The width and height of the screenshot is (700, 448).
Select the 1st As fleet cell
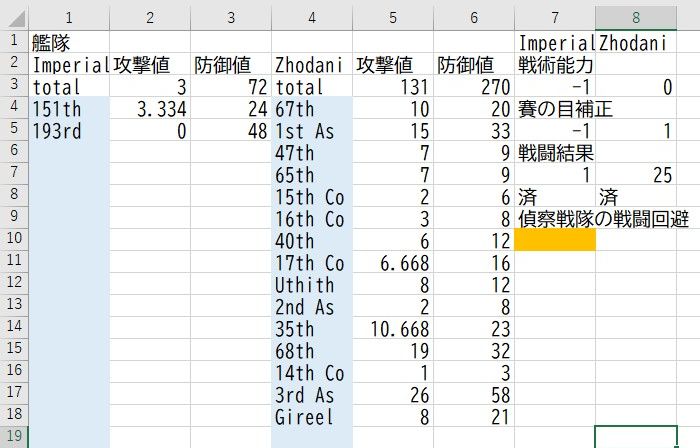[312, 130]
